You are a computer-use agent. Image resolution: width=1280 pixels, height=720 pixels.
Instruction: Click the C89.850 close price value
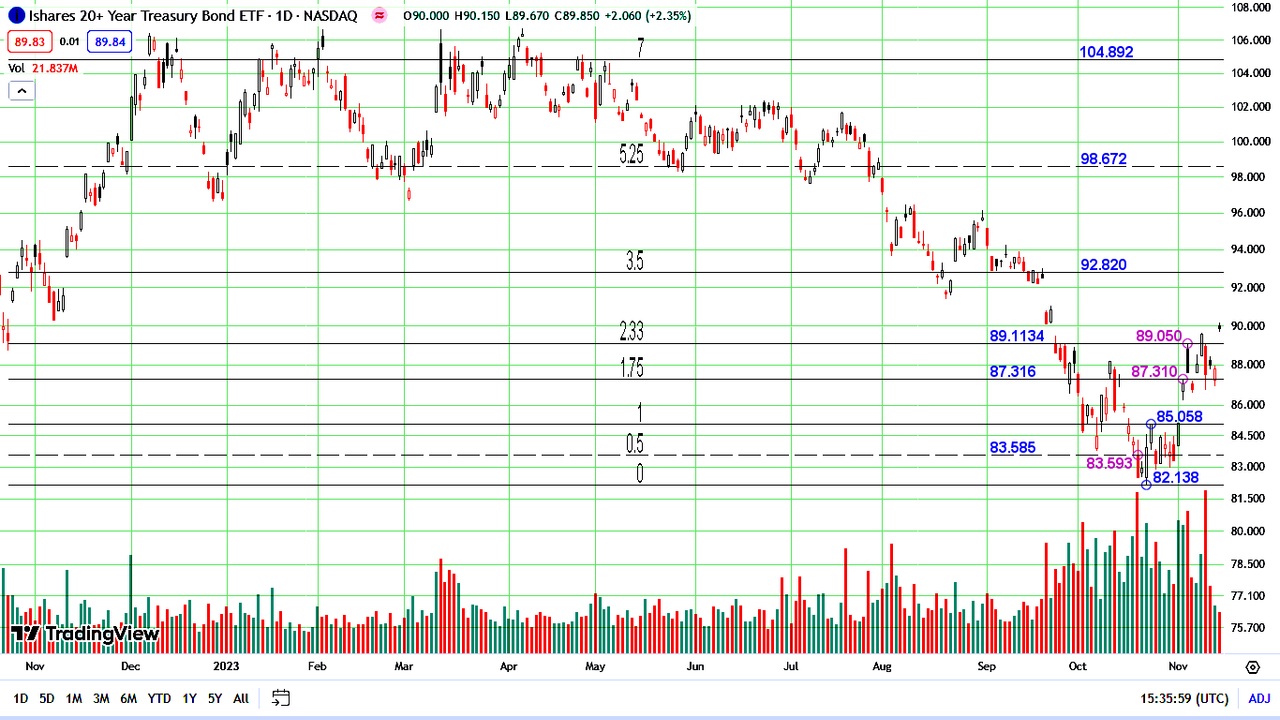[x=575, y=15]
